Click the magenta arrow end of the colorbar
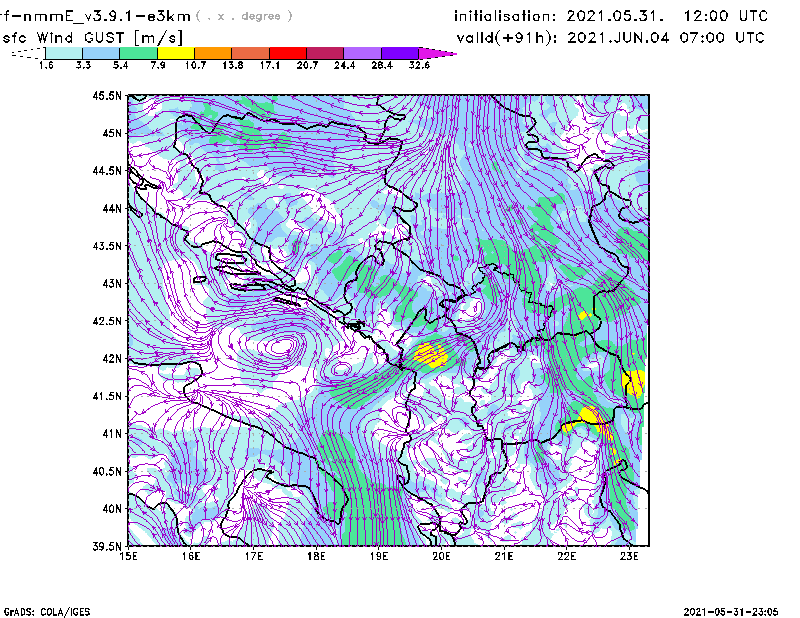800x618 pixels. point(437,53)
